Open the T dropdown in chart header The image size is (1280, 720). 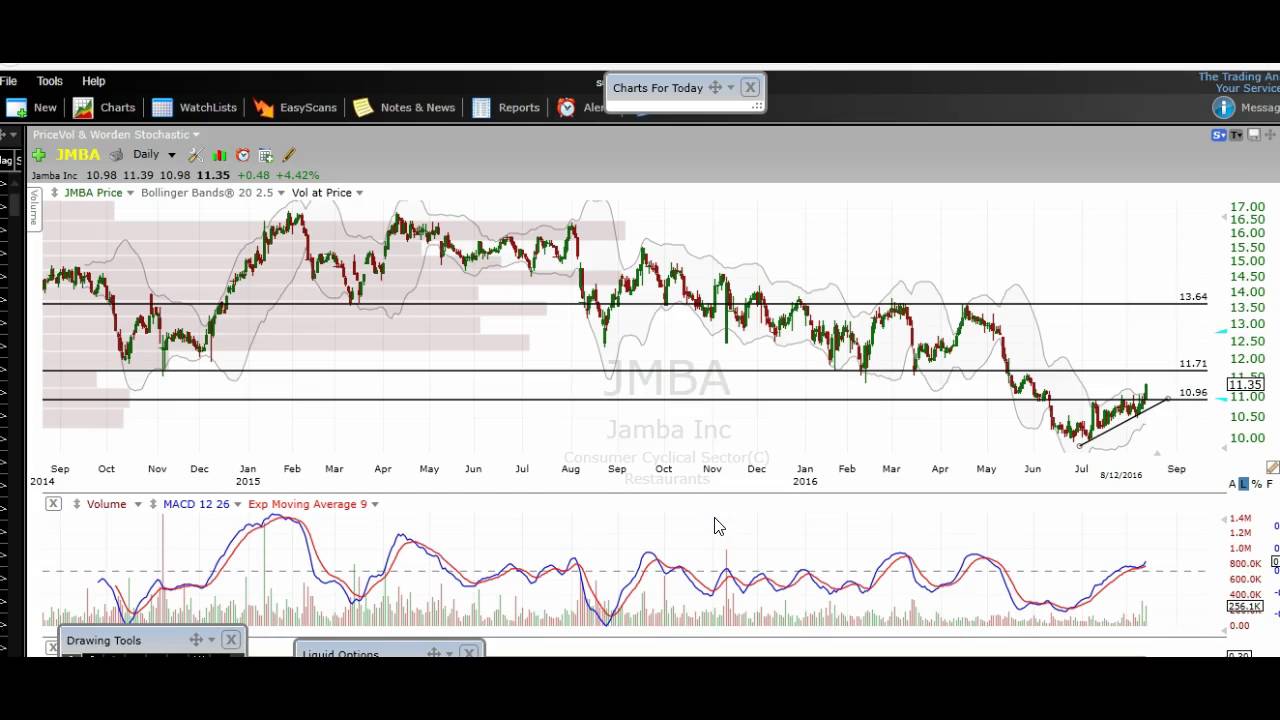tap(1236, 135)
